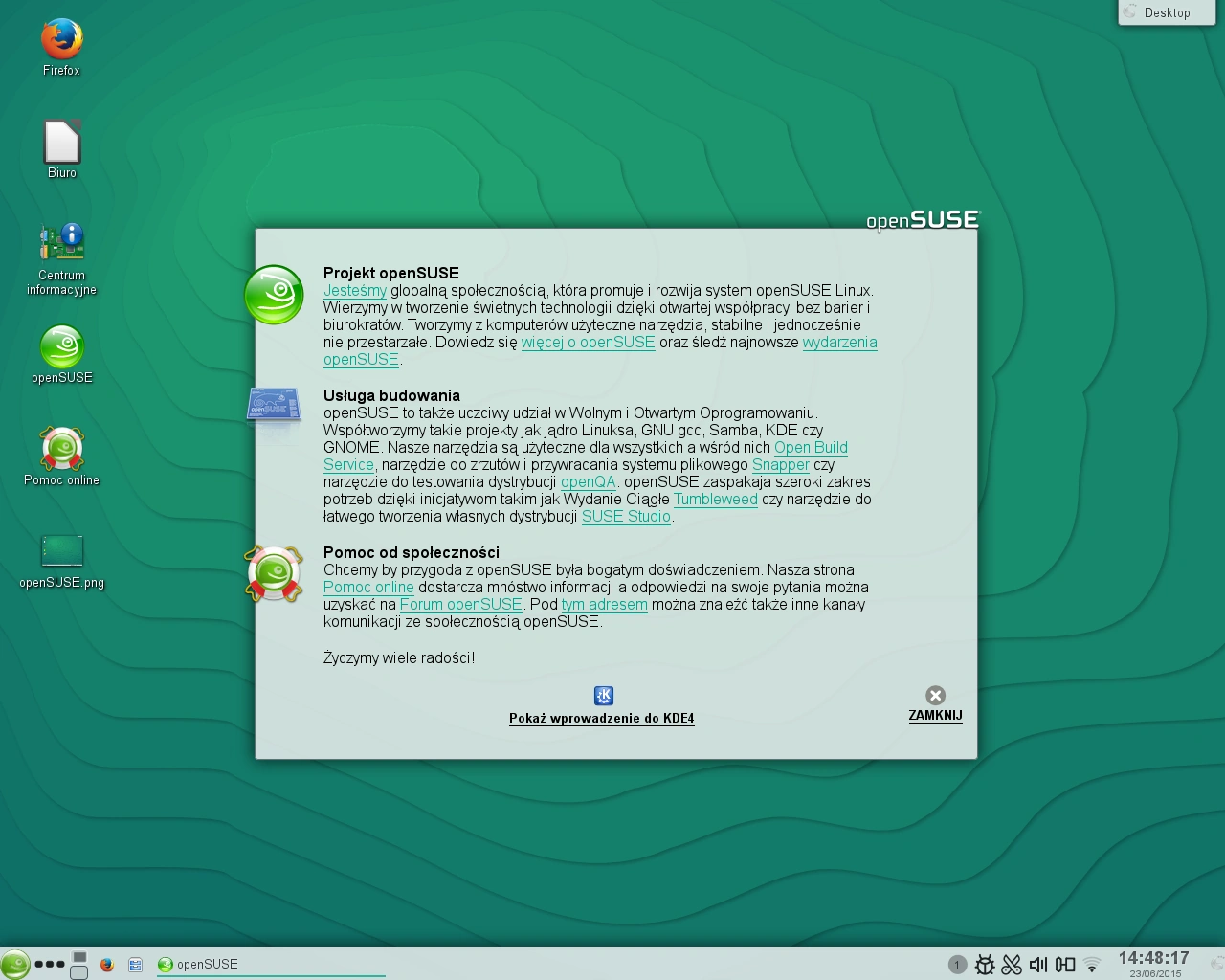Viewport: 1225px width, 980px height.
Task: Open the Forum openSUSE link
Action: [461, 604]
